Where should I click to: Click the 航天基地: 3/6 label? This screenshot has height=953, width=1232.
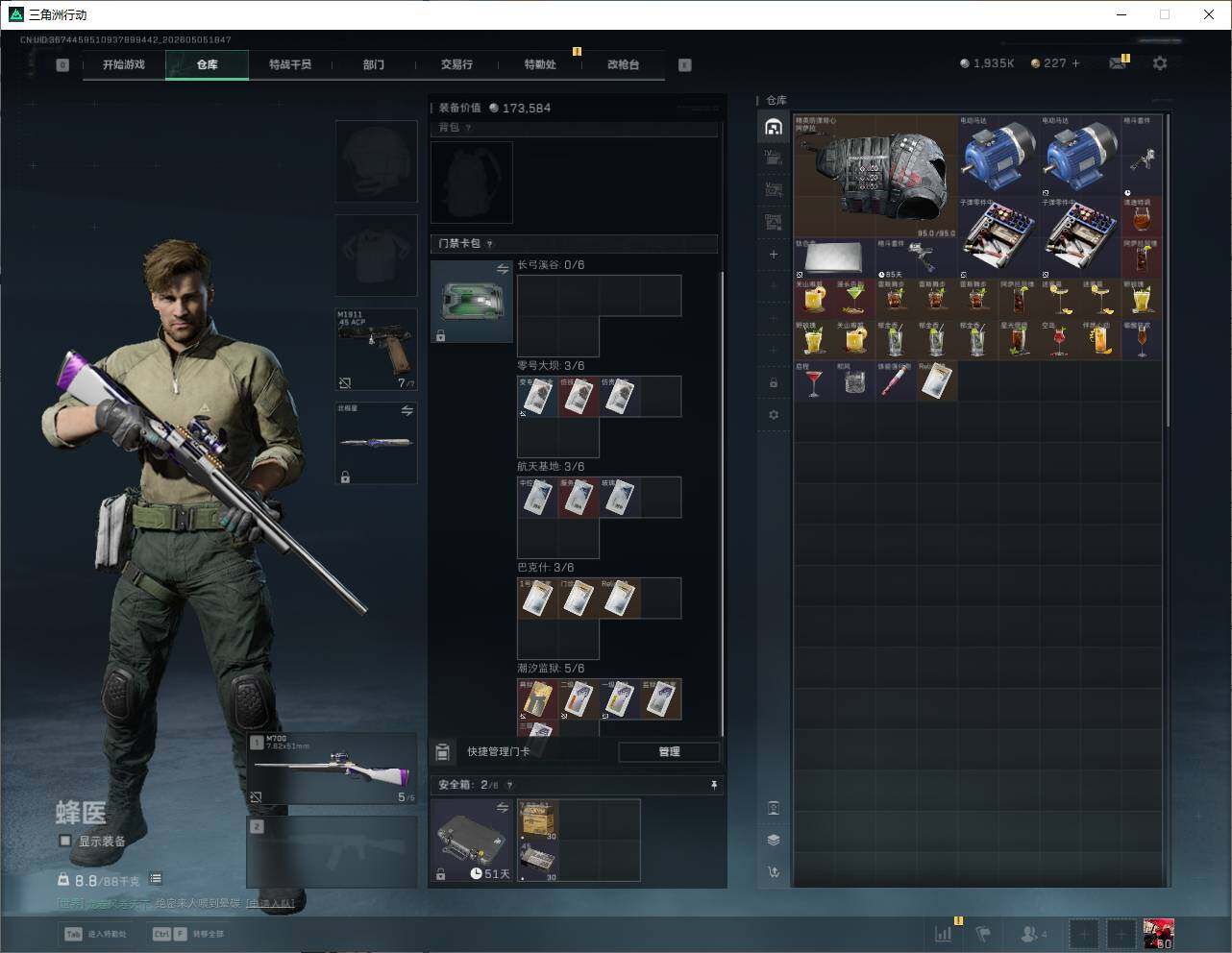(551, 466)
